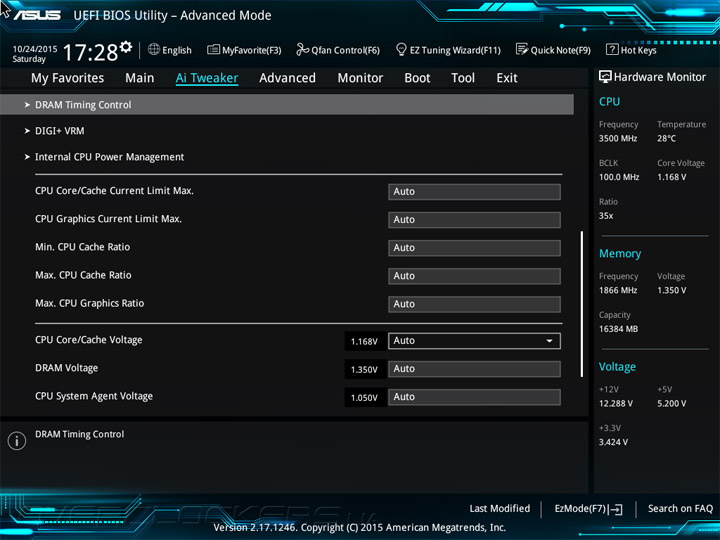Click the BCLK 100.0 MHz value
The width and height of the screenshot is (720, 540).
click(619, 177)
